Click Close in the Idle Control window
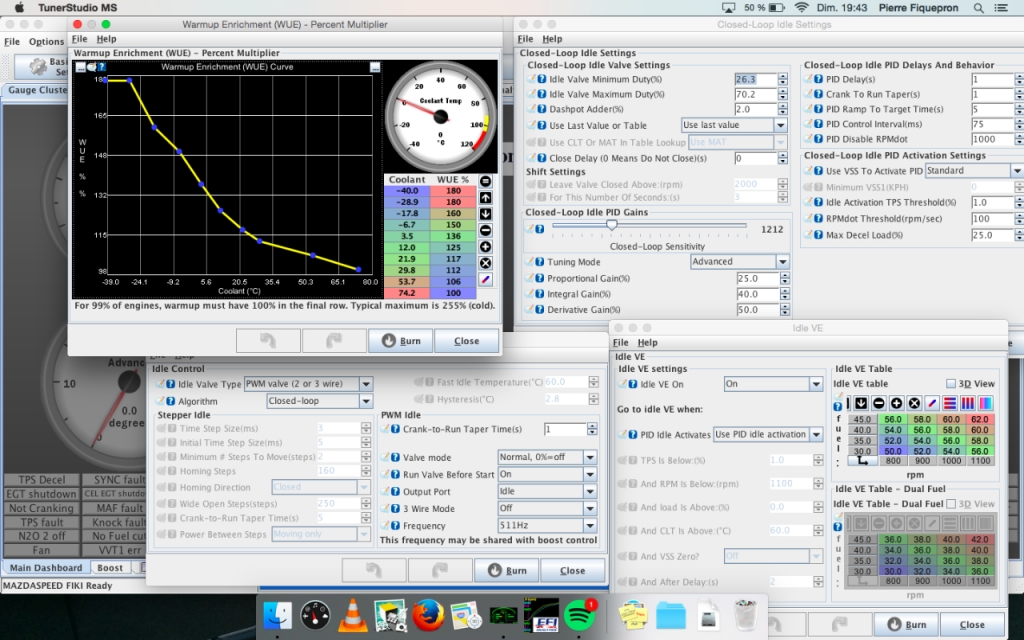1024x640 pixels. pos(573,570)
